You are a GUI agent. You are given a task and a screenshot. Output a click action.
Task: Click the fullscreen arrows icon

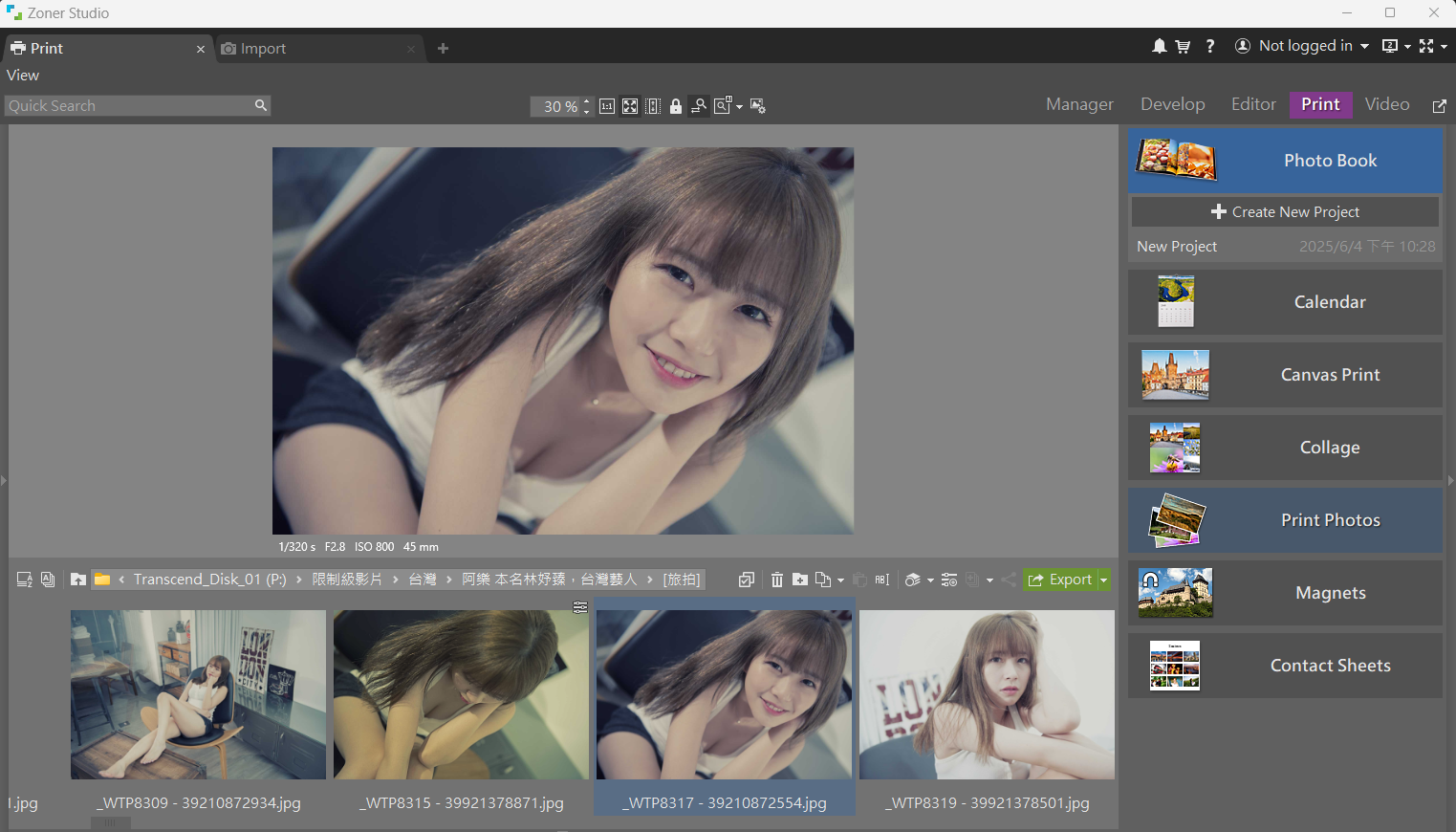(x=1426, y=46)
